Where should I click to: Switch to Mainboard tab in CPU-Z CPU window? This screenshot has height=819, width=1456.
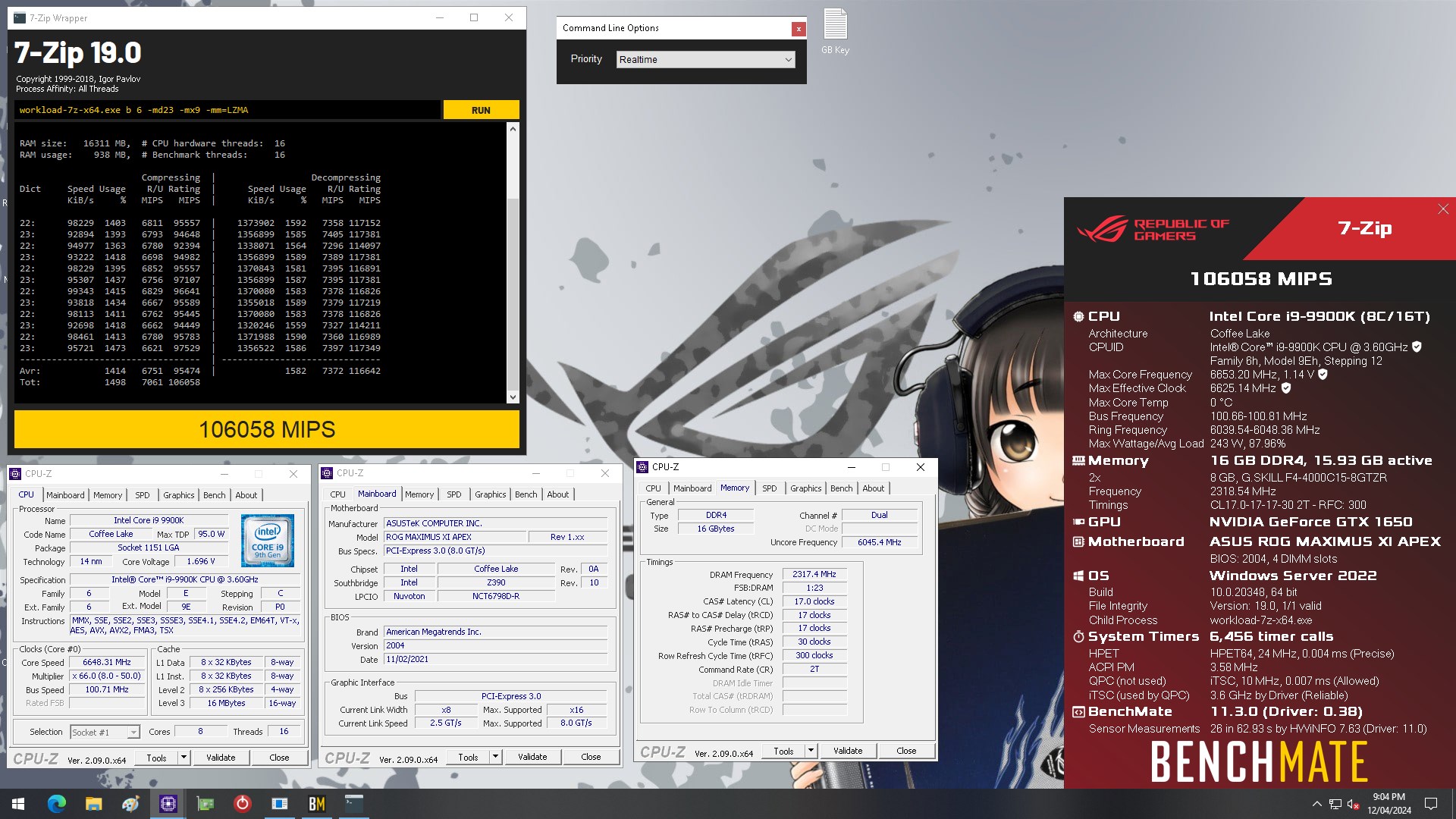pyautogui.click(x=65, y=495)
